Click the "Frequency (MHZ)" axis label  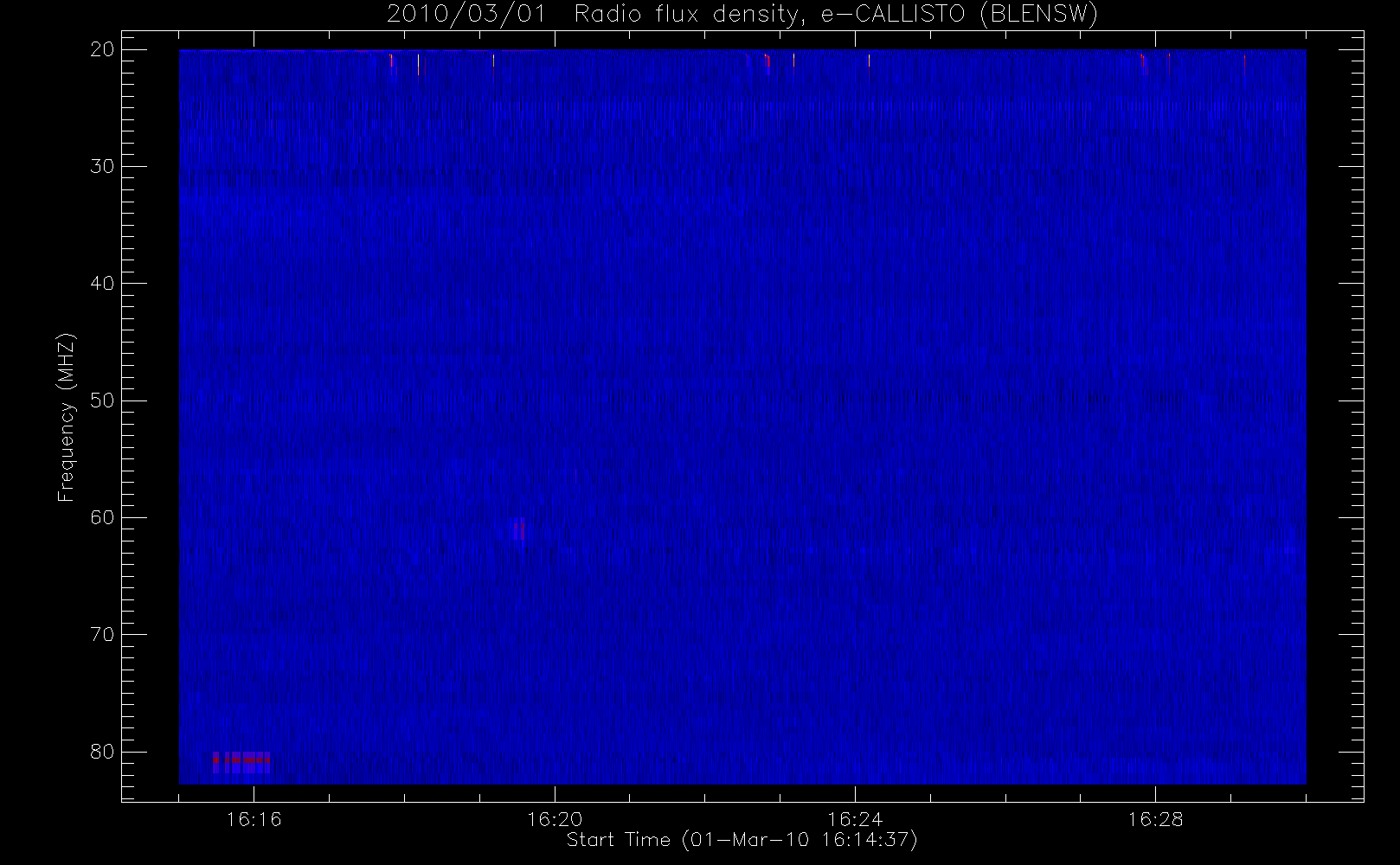pyautogui.click(x=66, y=417)
